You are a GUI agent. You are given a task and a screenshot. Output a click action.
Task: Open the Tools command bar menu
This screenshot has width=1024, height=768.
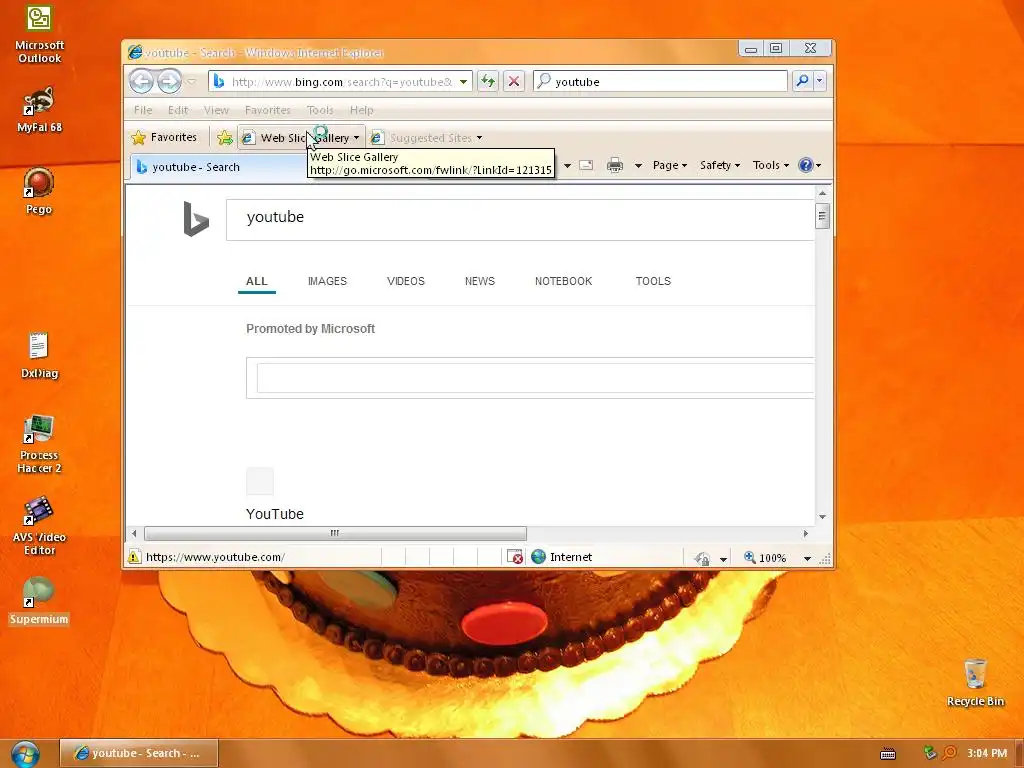coord(771,165)
